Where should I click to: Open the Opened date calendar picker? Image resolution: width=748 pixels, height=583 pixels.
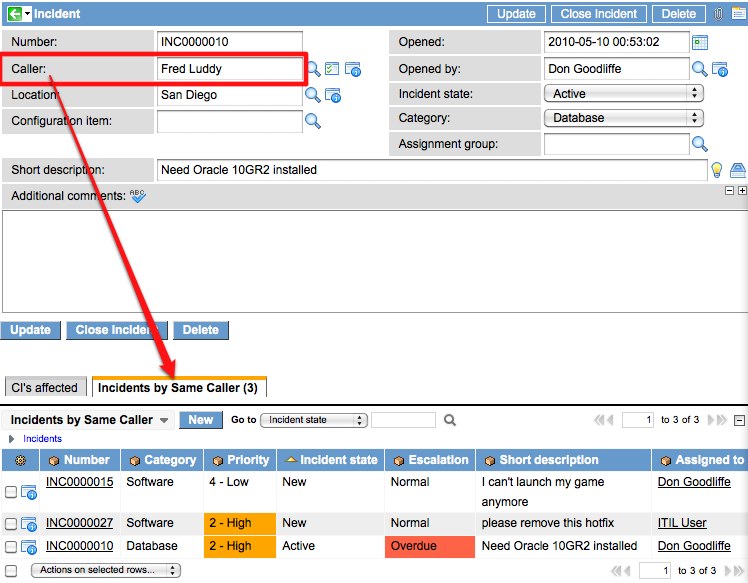700,42
